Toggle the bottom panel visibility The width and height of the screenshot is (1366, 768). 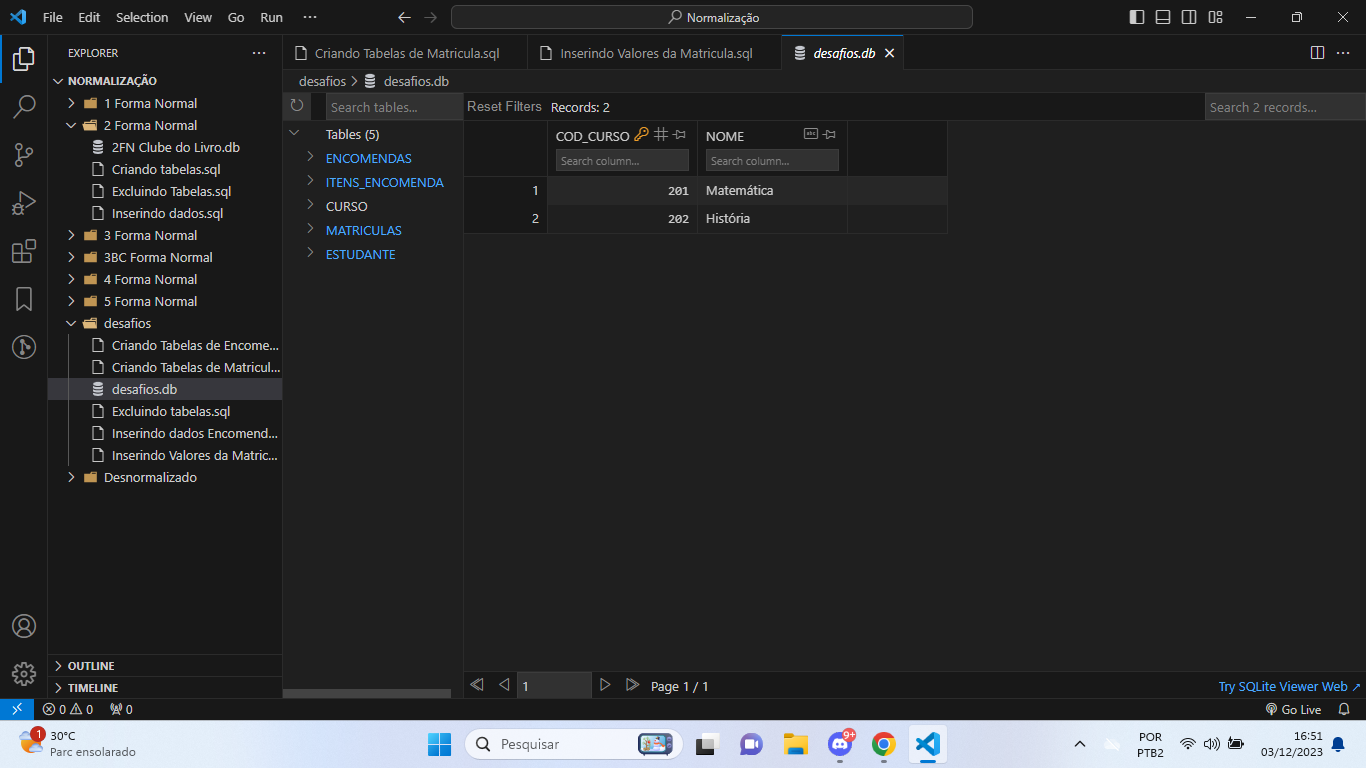[1163, 17]
